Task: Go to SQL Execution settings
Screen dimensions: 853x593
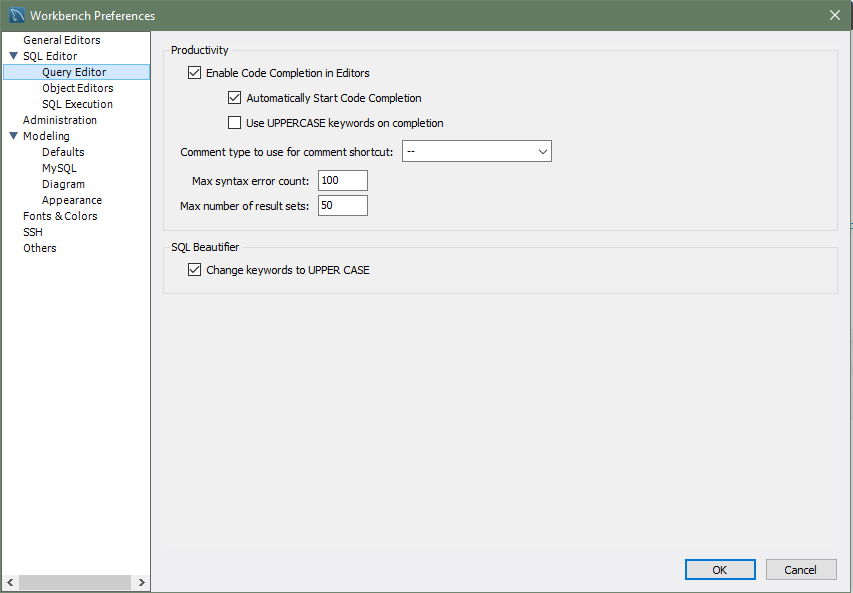Action: 77,104
